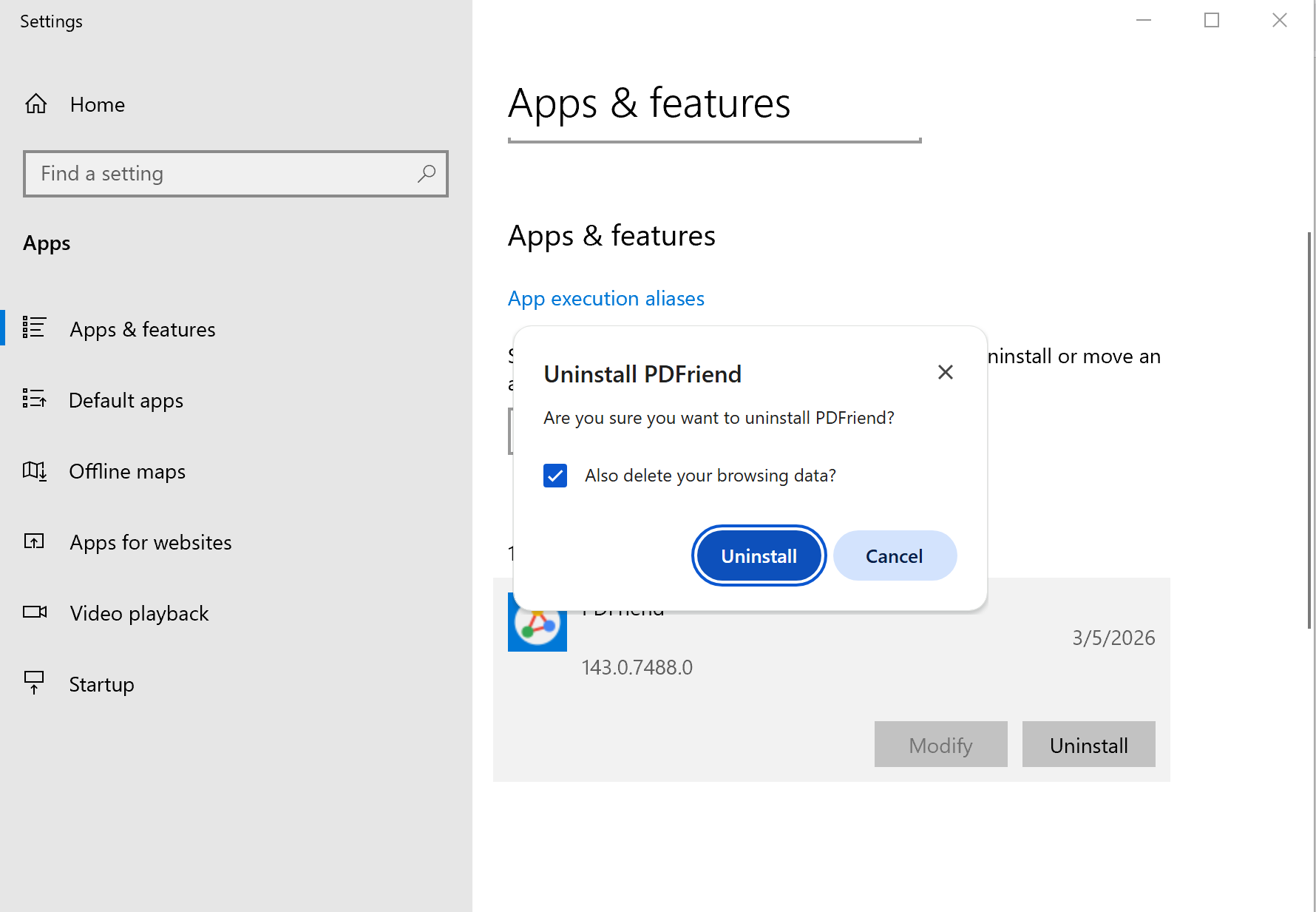
Task: Click the Modify button for PDFriend
Action: (x=940, y=744)
